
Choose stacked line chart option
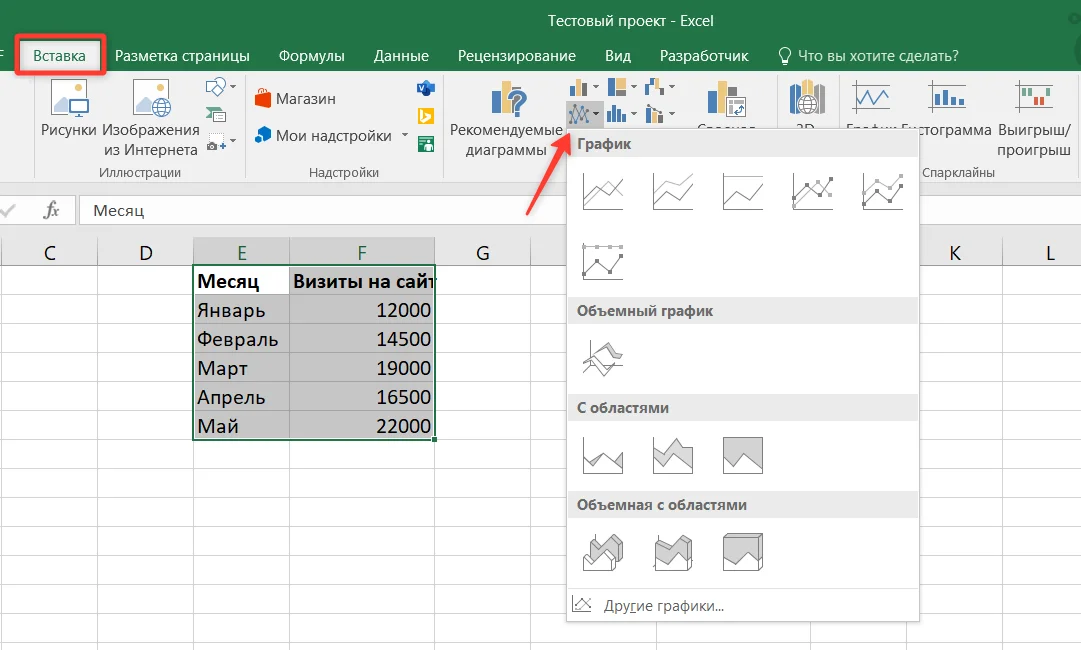coord(673,191)
